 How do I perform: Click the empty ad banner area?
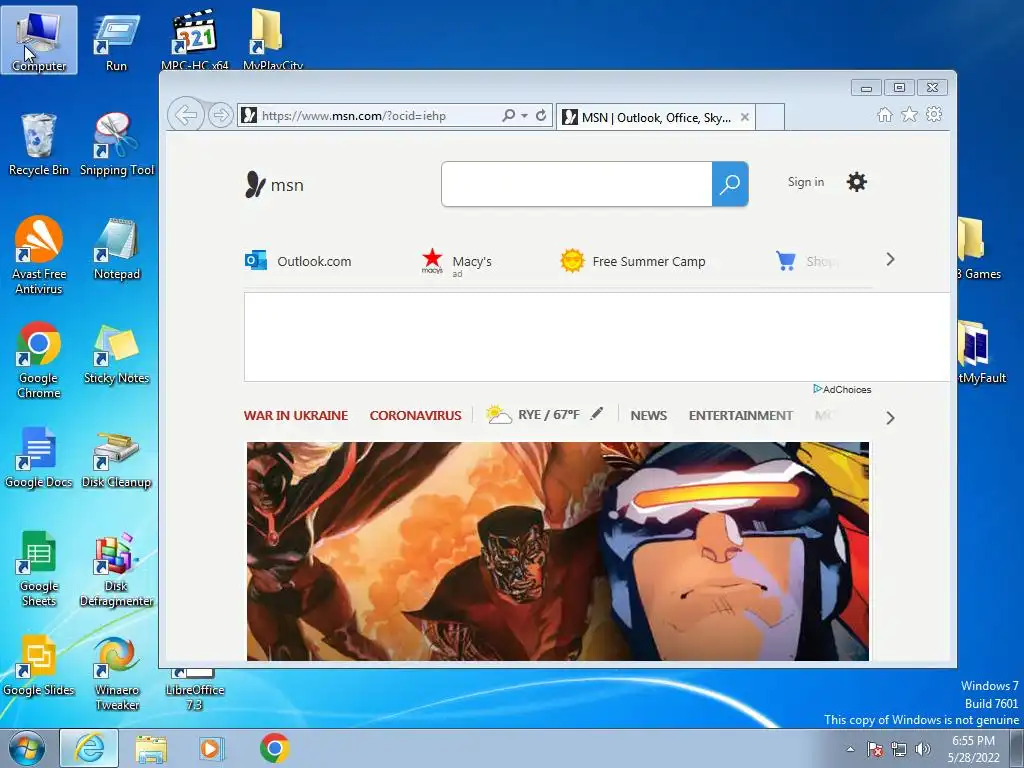pos(597,337)
